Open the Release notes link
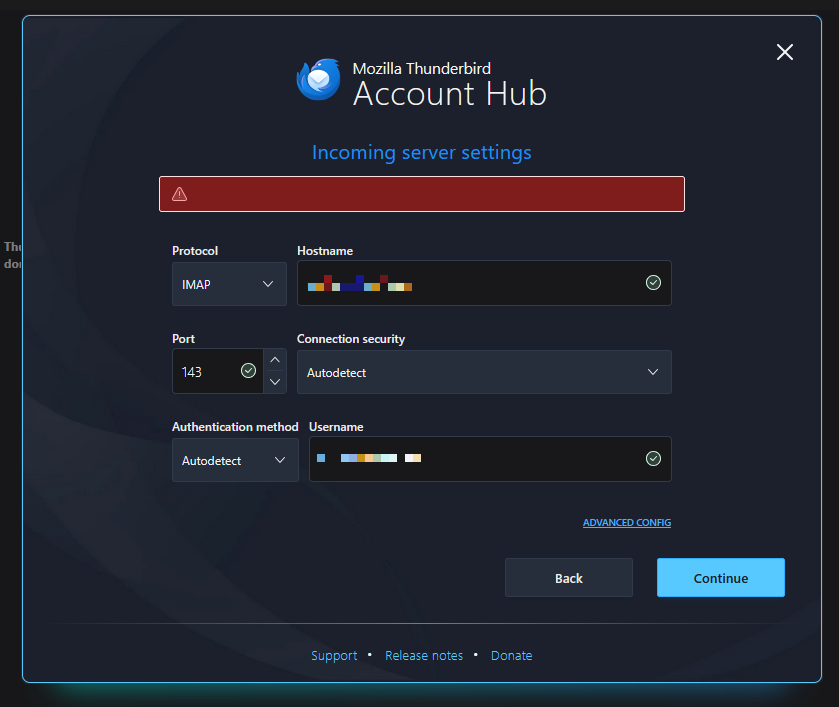 pyautogui.click(x=424, y=656)
